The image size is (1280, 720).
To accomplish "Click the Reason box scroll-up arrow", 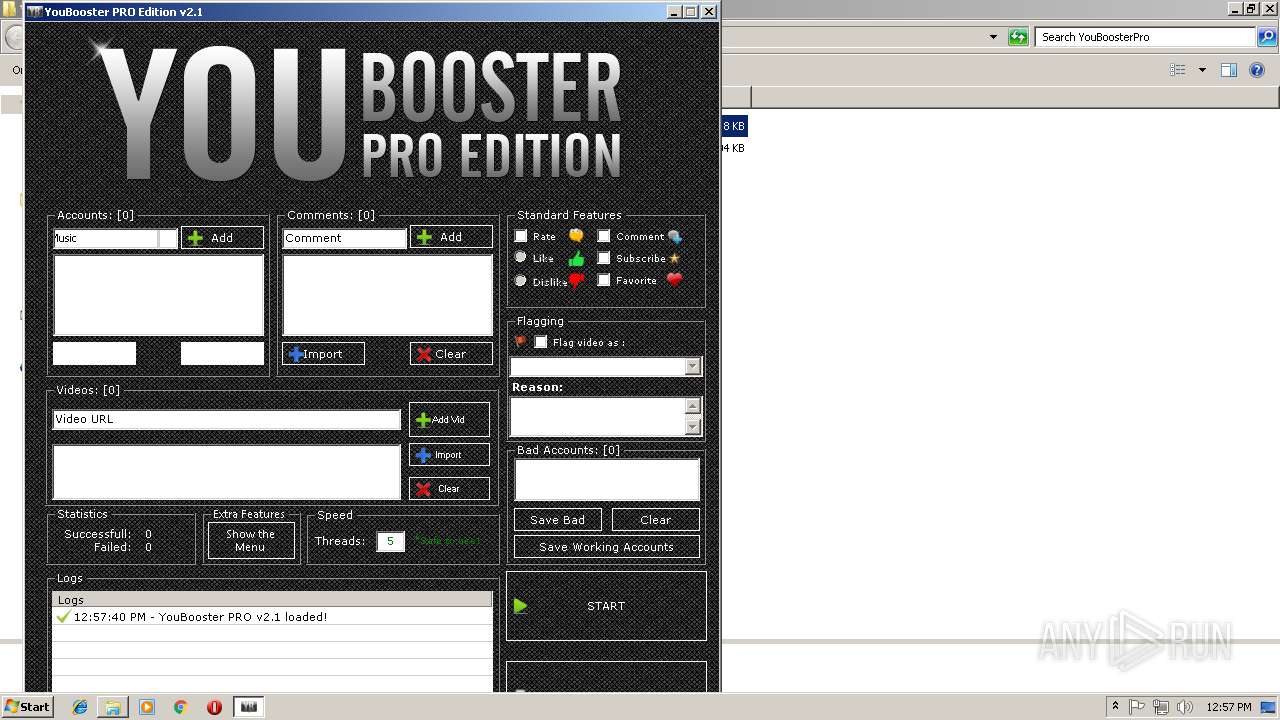I will coord(692,406).
